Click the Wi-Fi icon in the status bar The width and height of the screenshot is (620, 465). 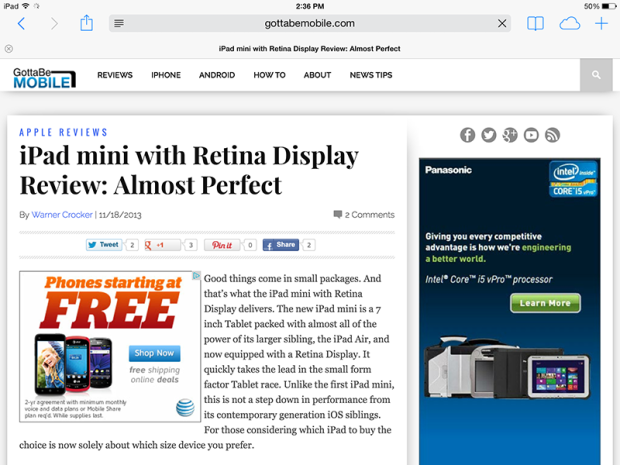tap(26, 6)
